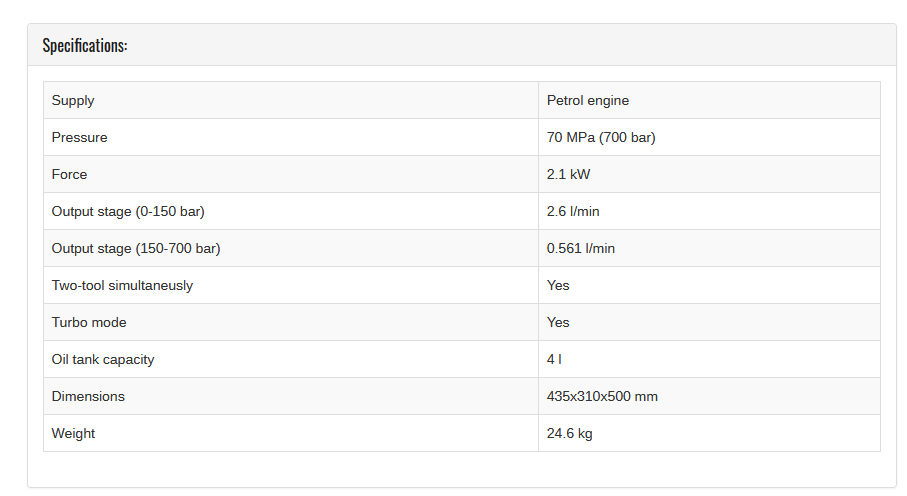Click the 435x310x500 mm dimensions value
This screenshot has height=496, width=907.
(602, 397)
